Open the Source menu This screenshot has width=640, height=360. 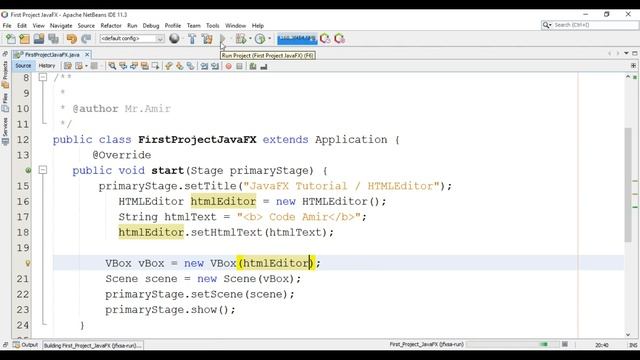(x=86, y=25)
